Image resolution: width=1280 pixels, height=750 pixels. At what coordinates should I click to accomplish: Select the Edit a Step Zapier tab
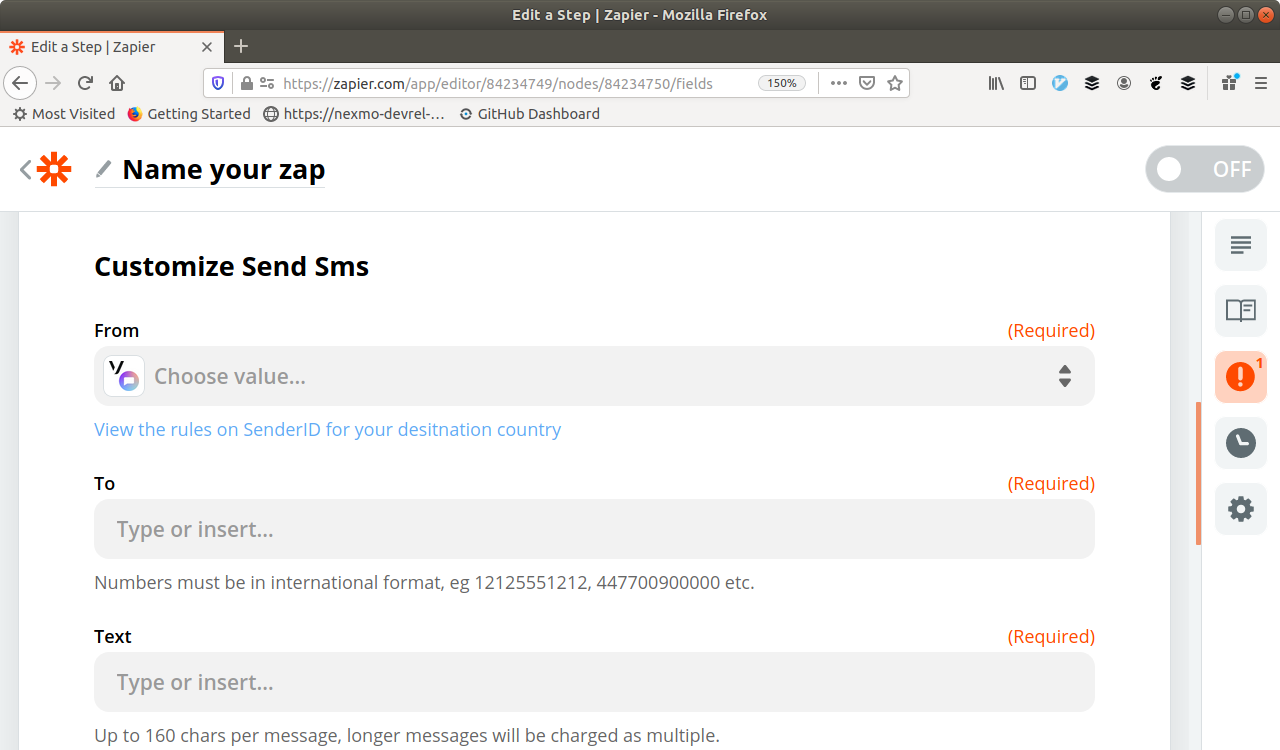pyautogui.click(x=113, y=47)
